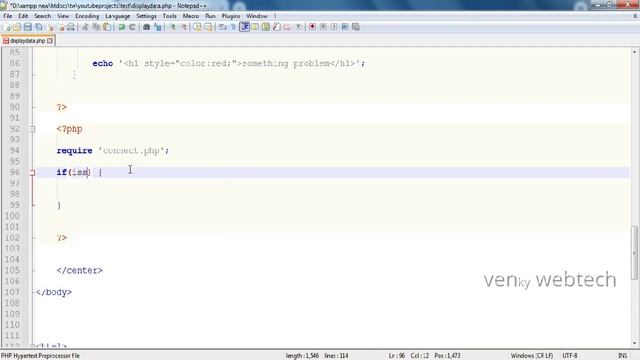Save the current file via toolbar

tap(28, 27)
